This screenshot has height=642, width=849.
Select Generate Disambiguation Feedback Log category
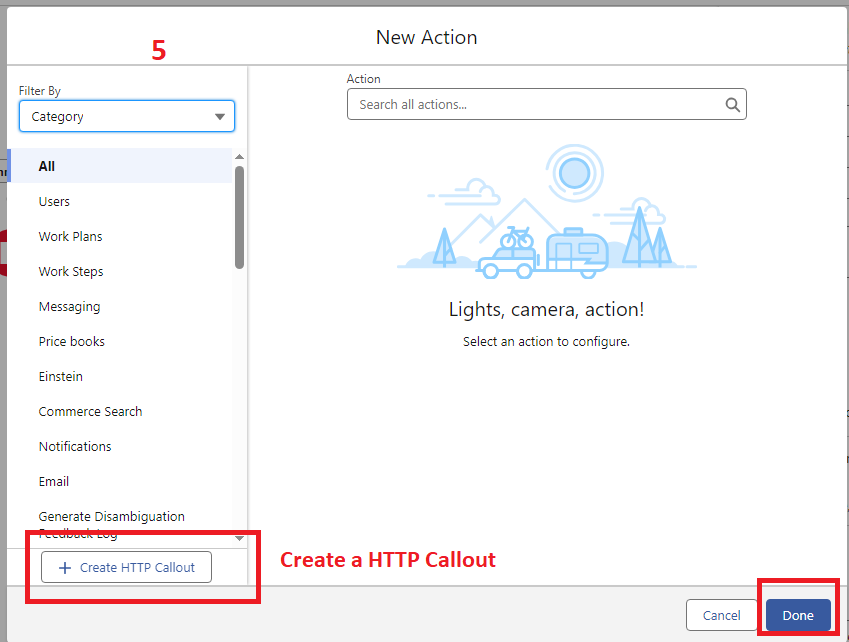point(111,517)
